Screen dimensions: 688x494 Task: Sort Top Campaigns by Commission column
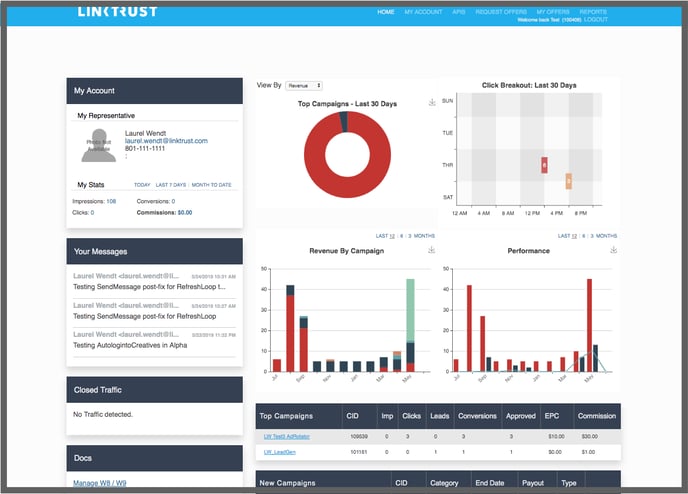tap(597, 416)
